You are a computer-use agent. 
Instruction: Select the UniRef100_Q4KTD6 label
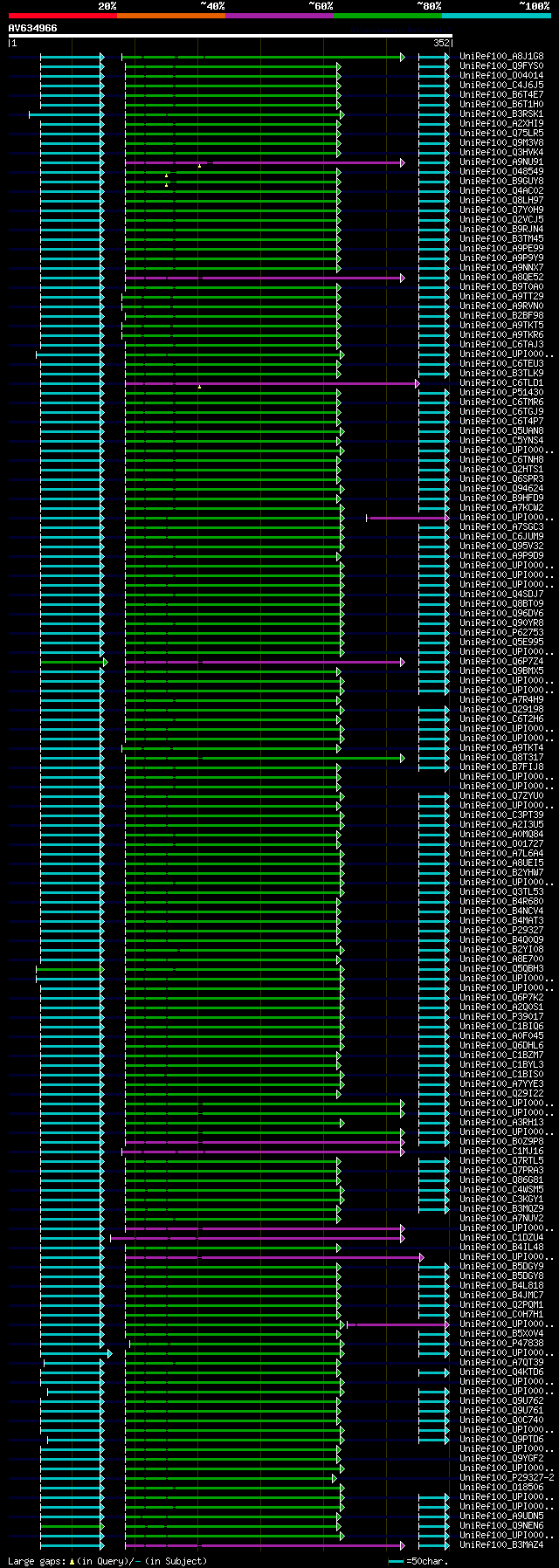click(501, 1372)
